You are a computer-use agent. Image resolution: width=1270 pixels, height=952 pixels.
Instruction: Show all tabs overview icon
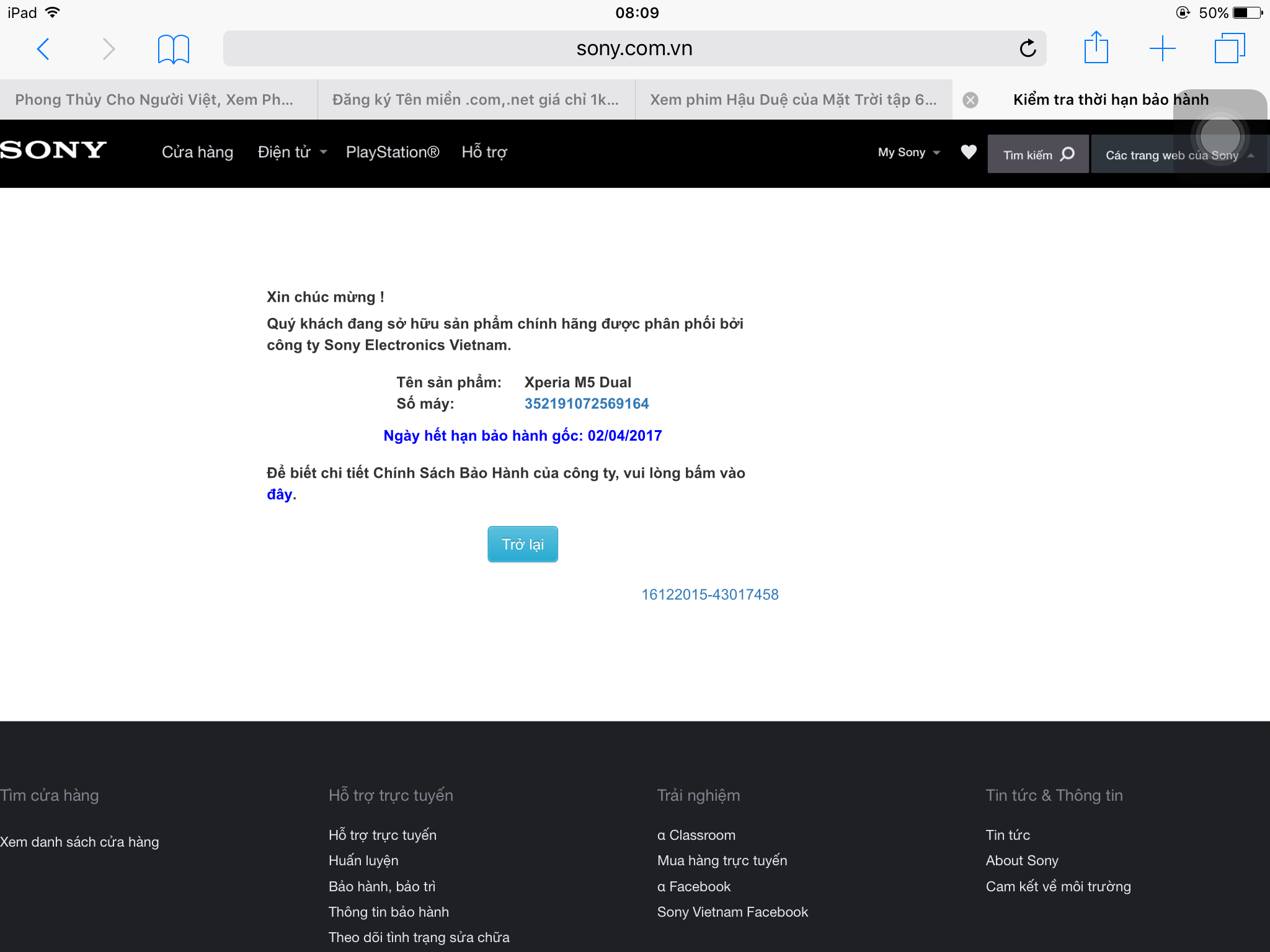tap(1230, 48)
